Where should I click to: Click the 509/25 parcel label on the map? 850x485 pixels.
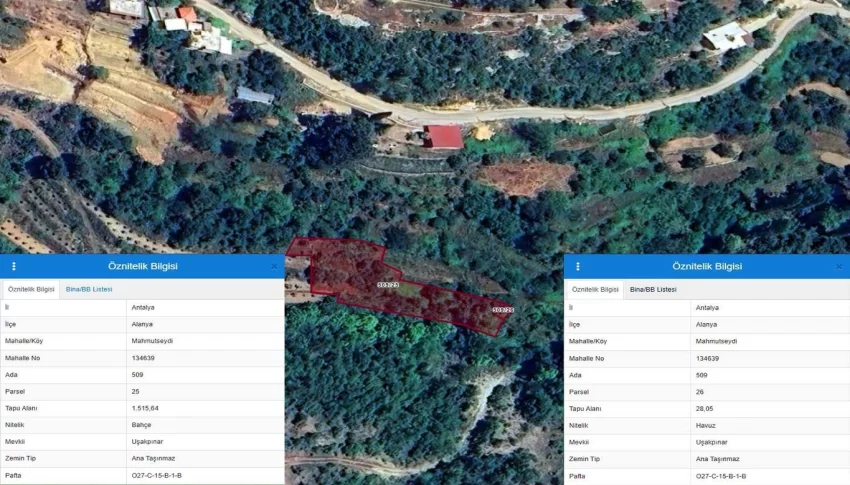[388, 284]
